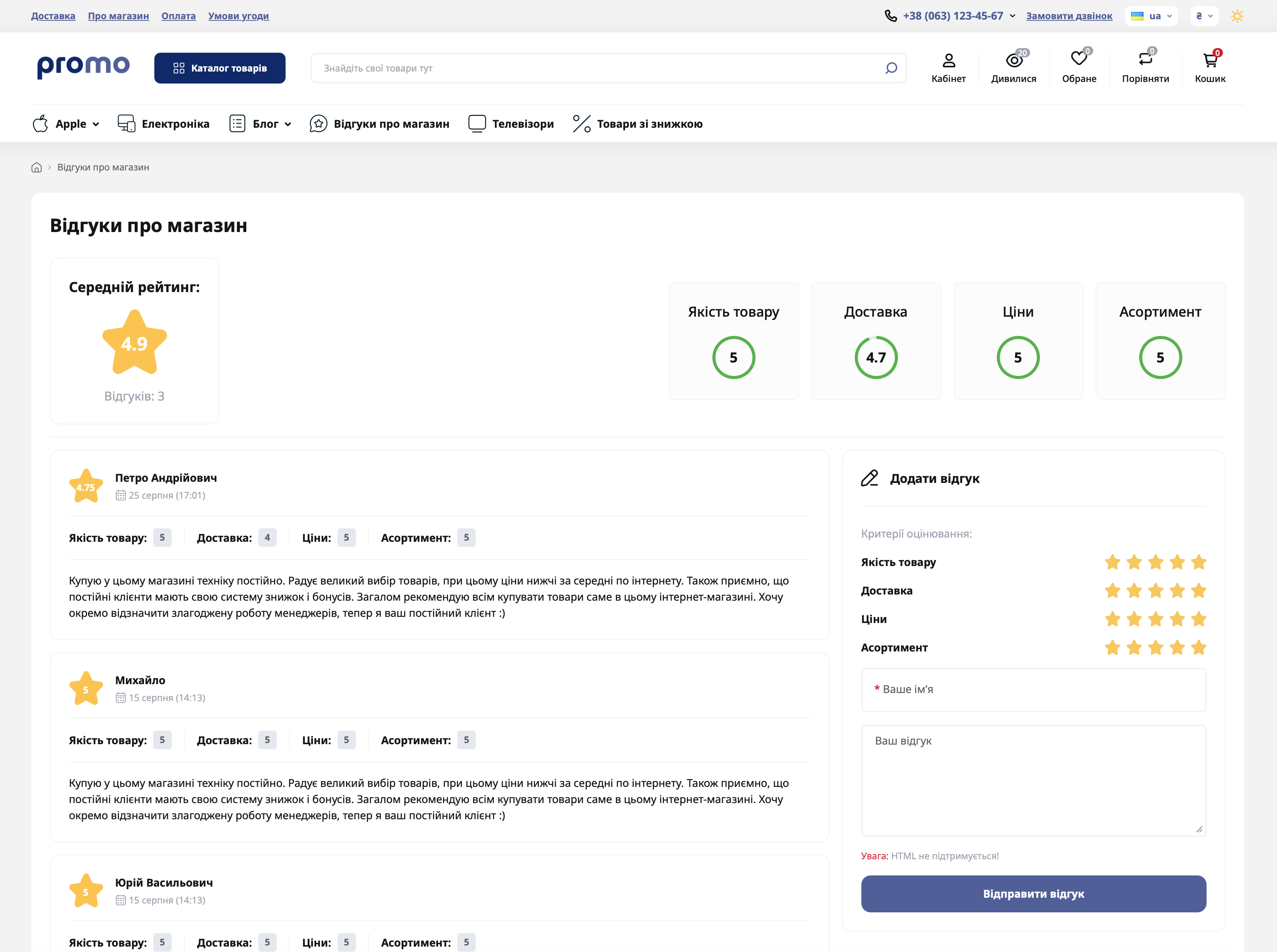Click the promo logo
Image resolution: width=1277 pixels, height=952 pixels.
(x=84, y=67)
